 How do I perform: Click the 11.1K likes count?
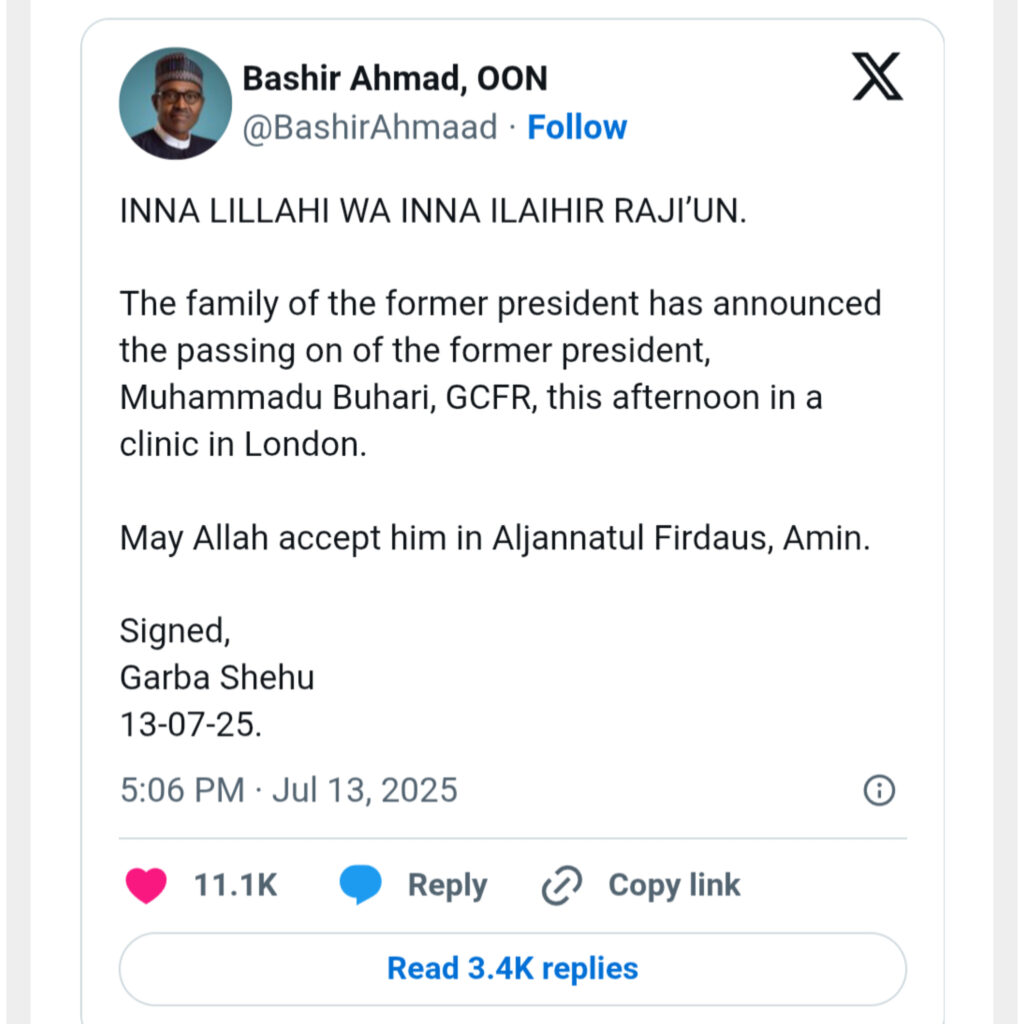pos(235,885)
